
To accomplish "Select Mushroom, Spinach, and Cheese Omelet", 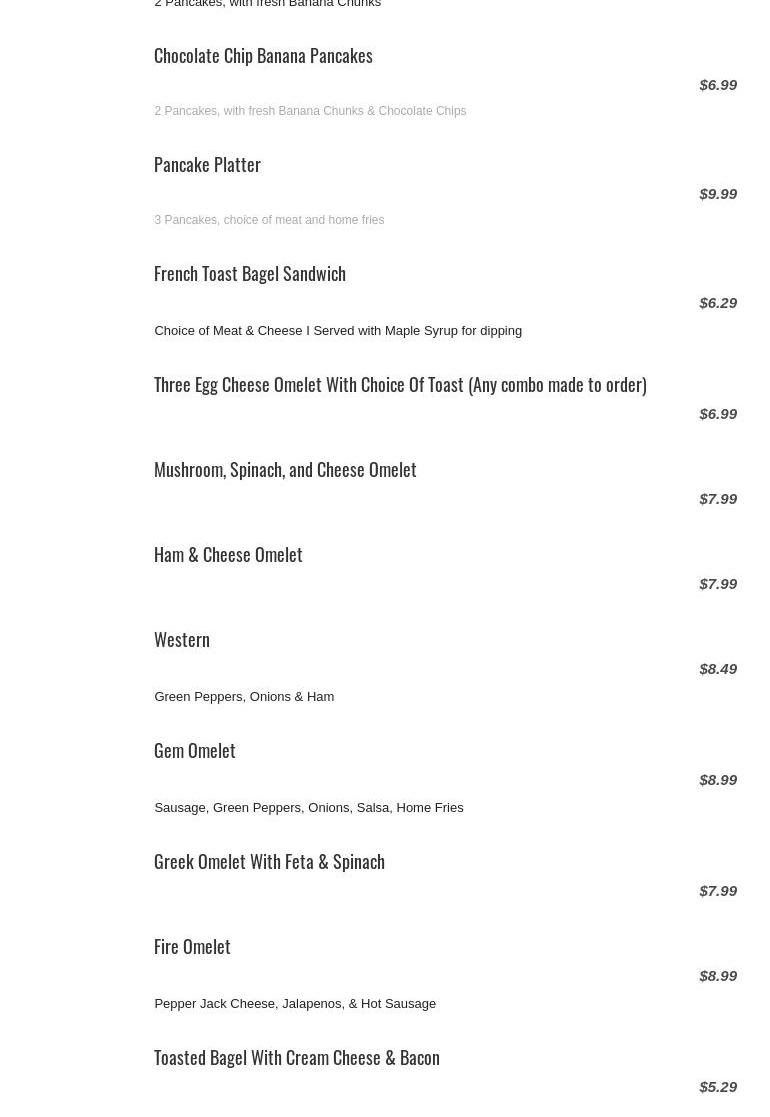I will click(x=285, y=470).
